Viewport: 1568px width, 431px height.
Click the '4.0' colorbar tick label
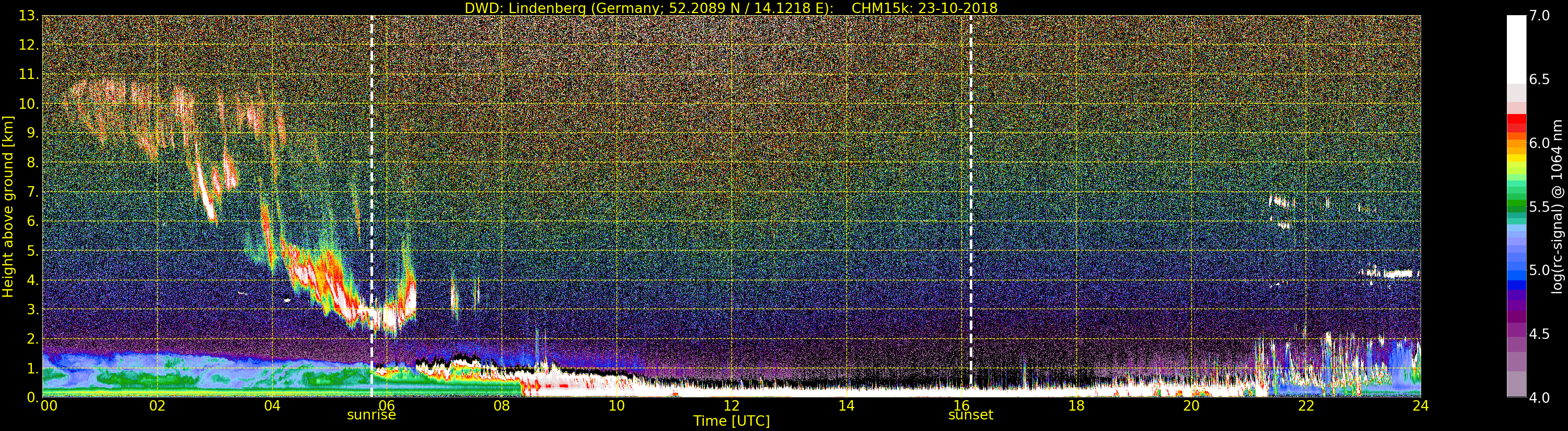1539,398
